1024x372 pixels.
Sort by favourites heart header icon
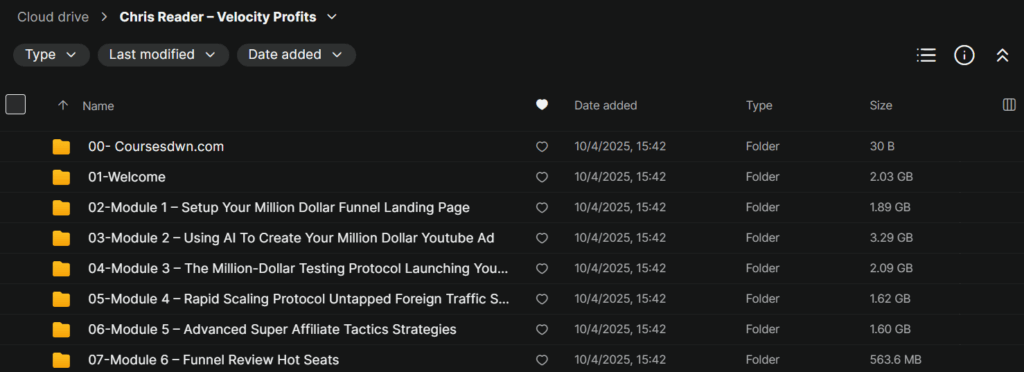[x=541, y=105]
